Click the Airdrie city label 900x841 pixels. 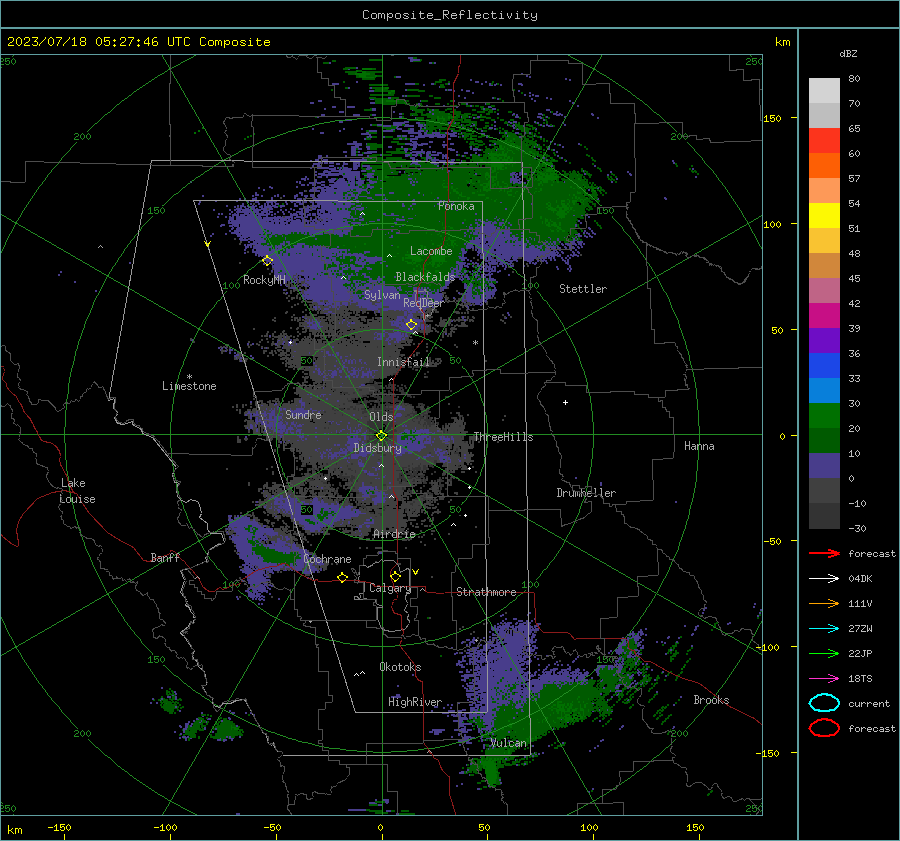click(x=394, y=534)
